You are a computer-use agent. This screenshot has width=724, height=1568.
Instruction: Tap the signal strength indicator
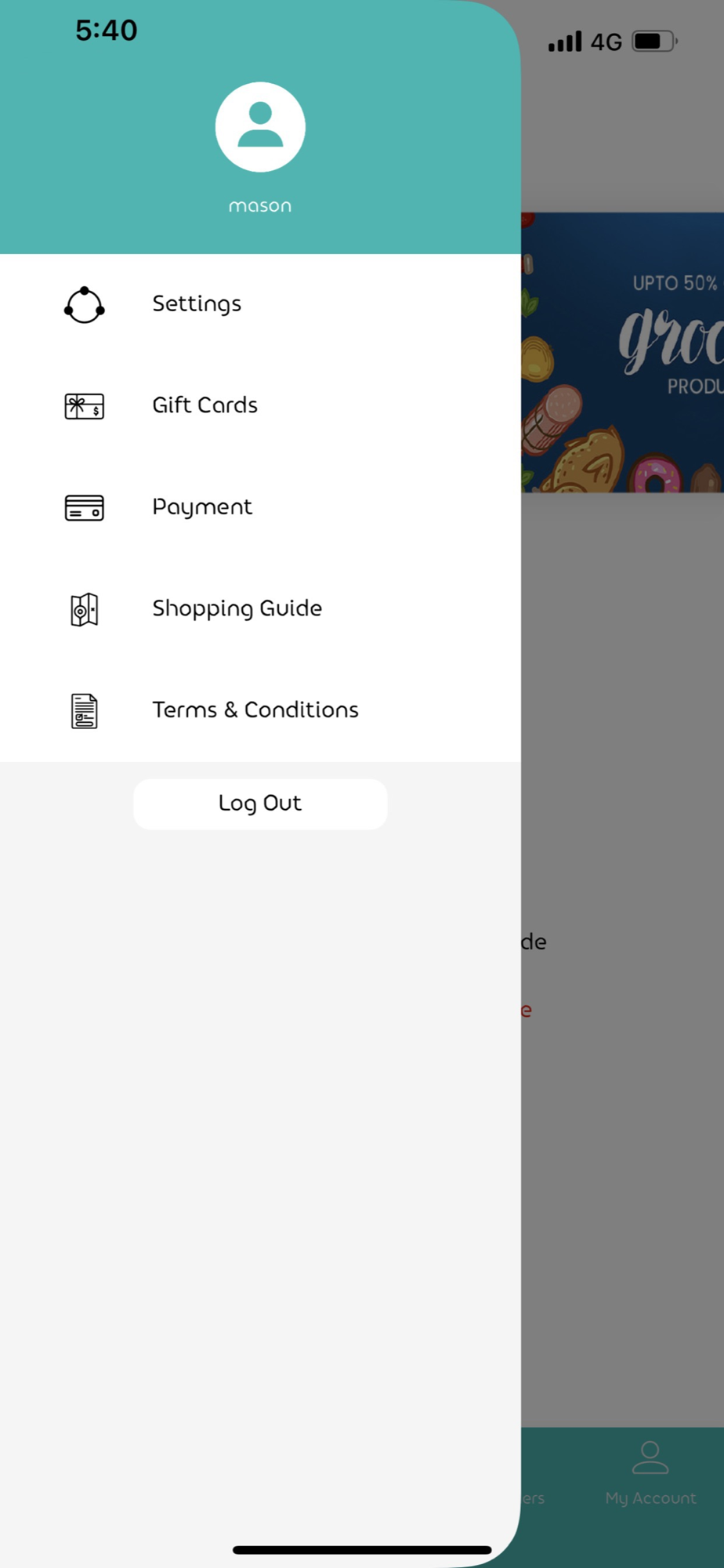coord(565,42)
